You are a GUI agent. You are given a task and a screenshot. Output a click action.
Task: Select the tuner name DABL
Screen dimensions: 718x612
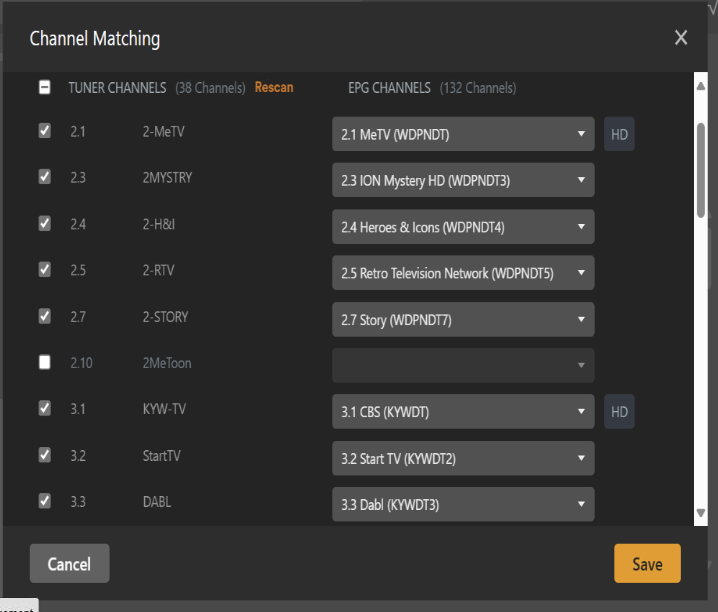pyautogui.click(x=157, y=502)
